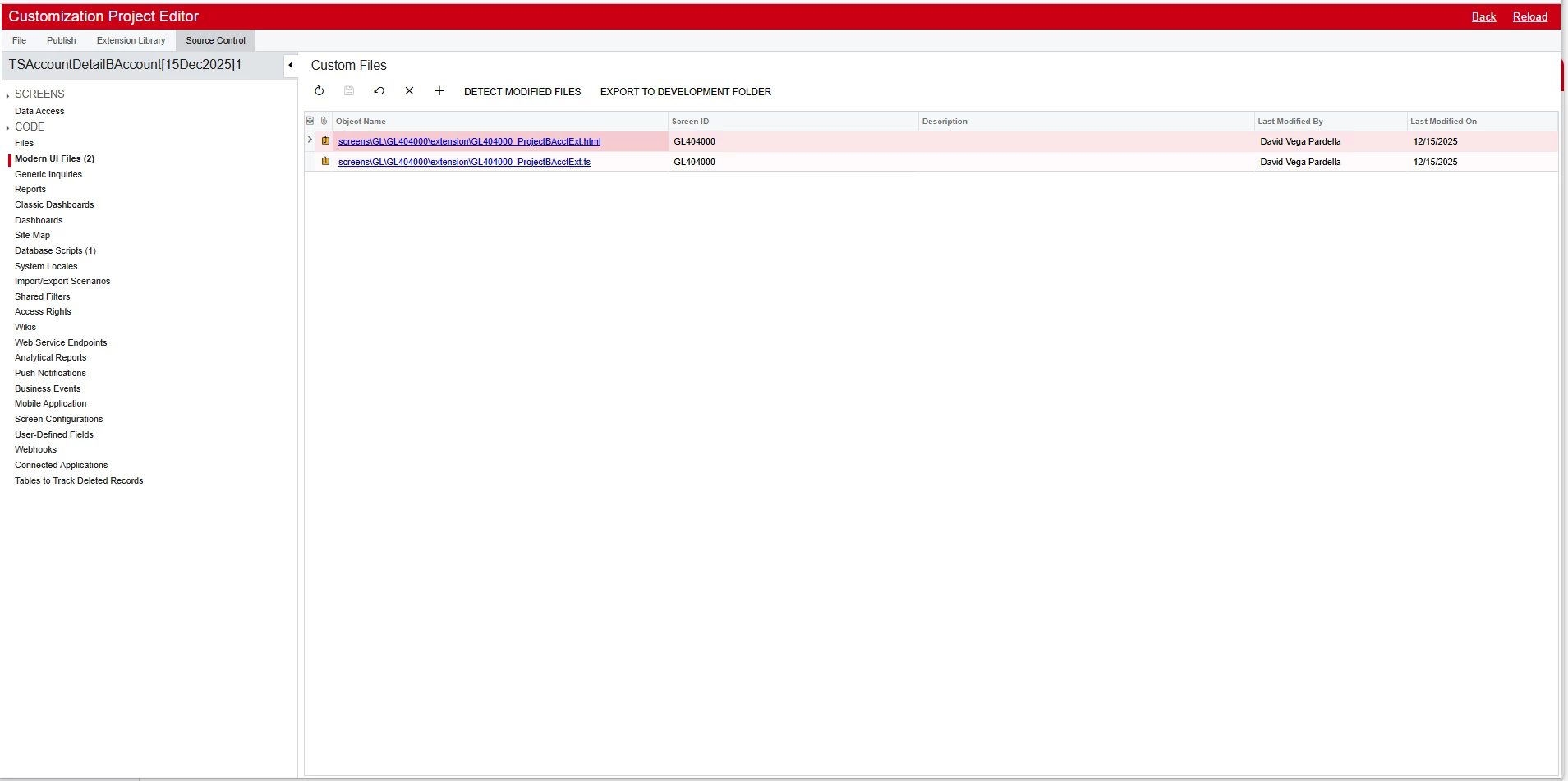Viewport: 1568px width, 781px height.
Task: Open Wikis section
Action: 25,327
